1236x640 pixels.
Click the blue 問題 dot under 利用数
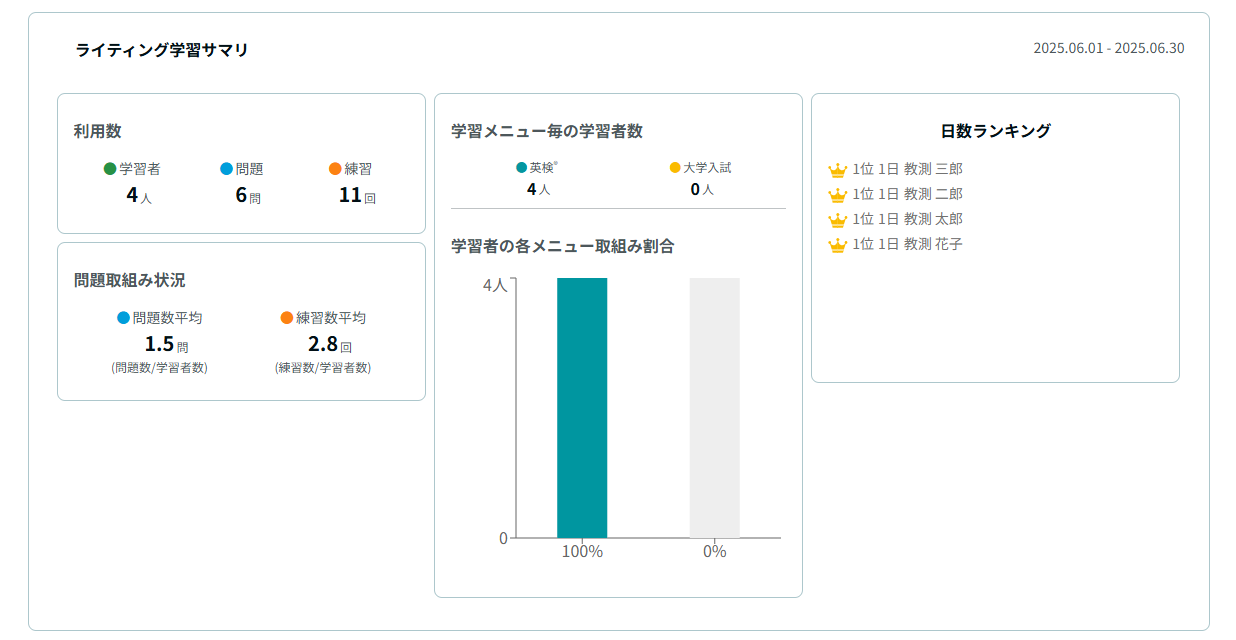click(226, 169)
